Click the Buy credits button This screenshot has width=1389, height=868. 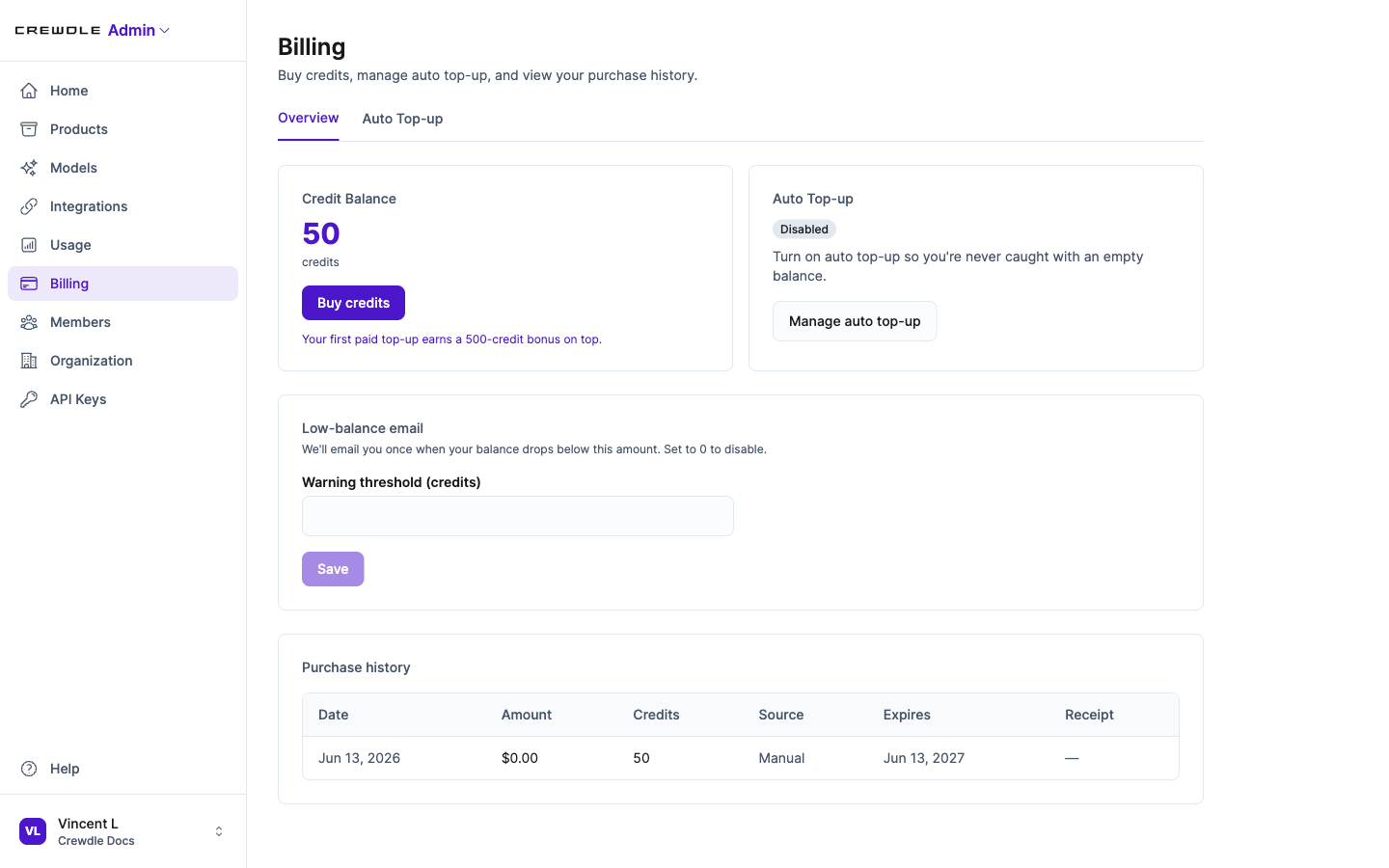click(x=353, y=303)
